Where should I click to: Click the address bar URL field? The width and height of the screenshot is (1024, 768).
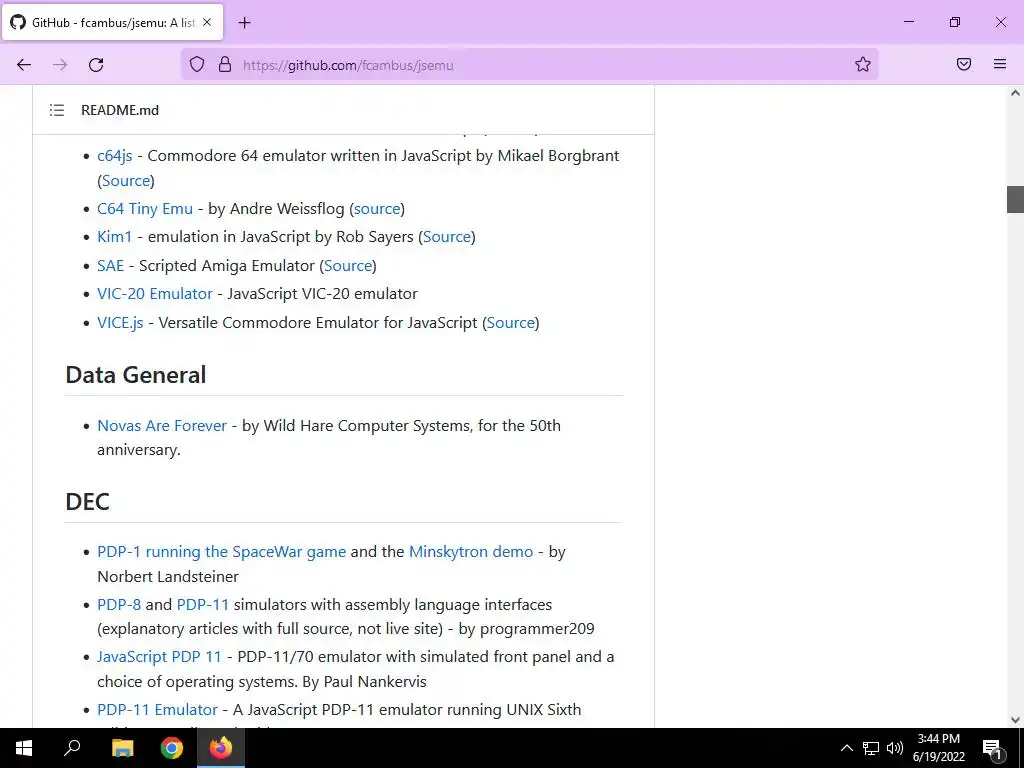(x=529, y=65)
